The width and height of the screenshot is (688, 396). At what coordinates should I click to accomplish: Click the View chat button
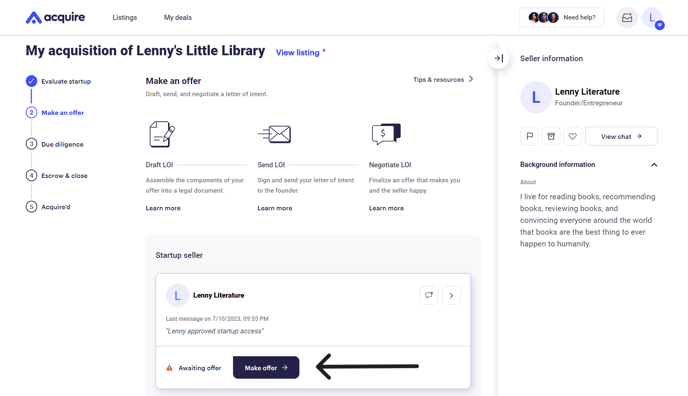(x=621, y=136)
